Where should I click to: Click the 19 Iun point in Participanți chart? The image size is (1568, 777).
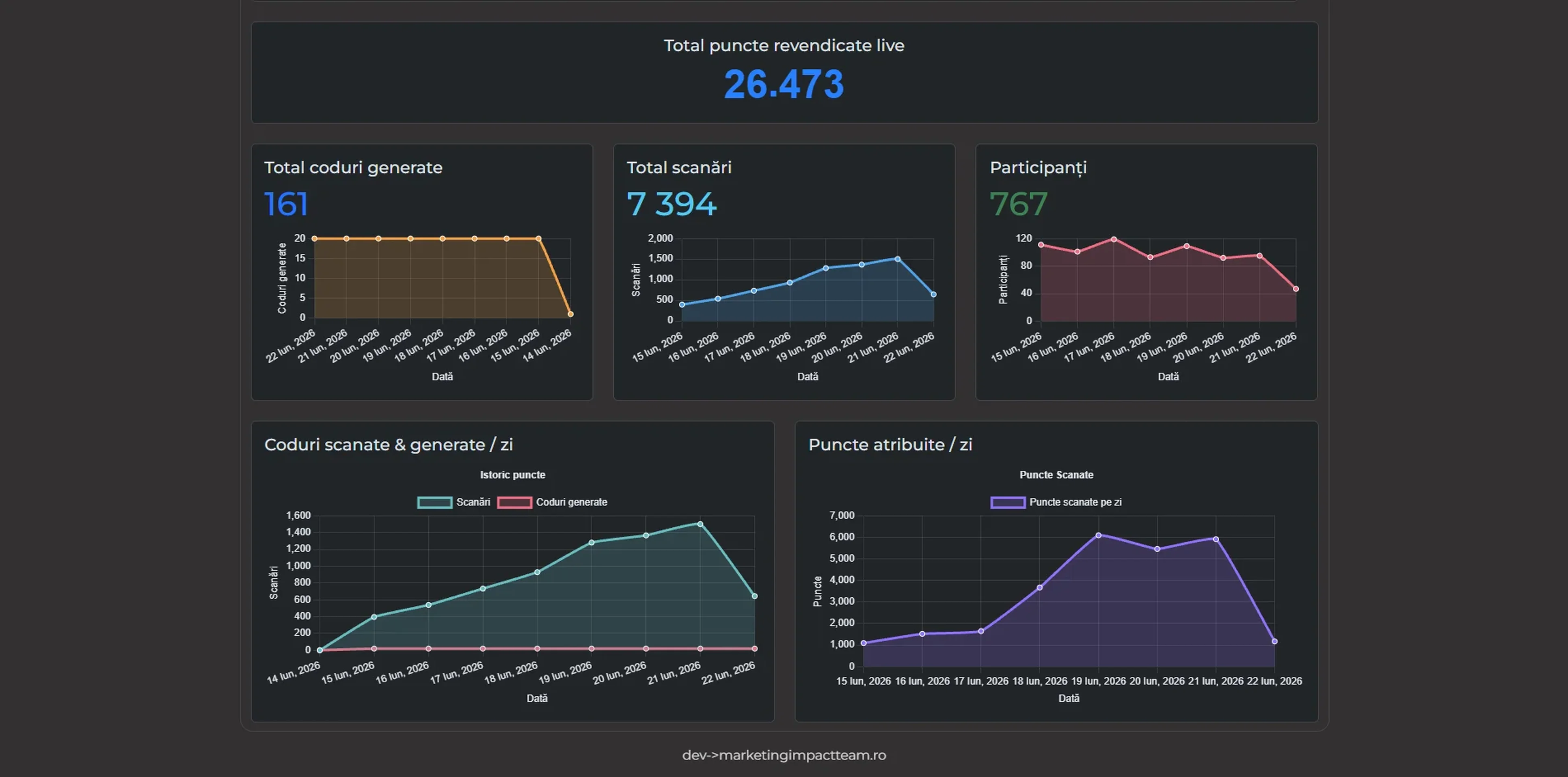[1186, 246]
